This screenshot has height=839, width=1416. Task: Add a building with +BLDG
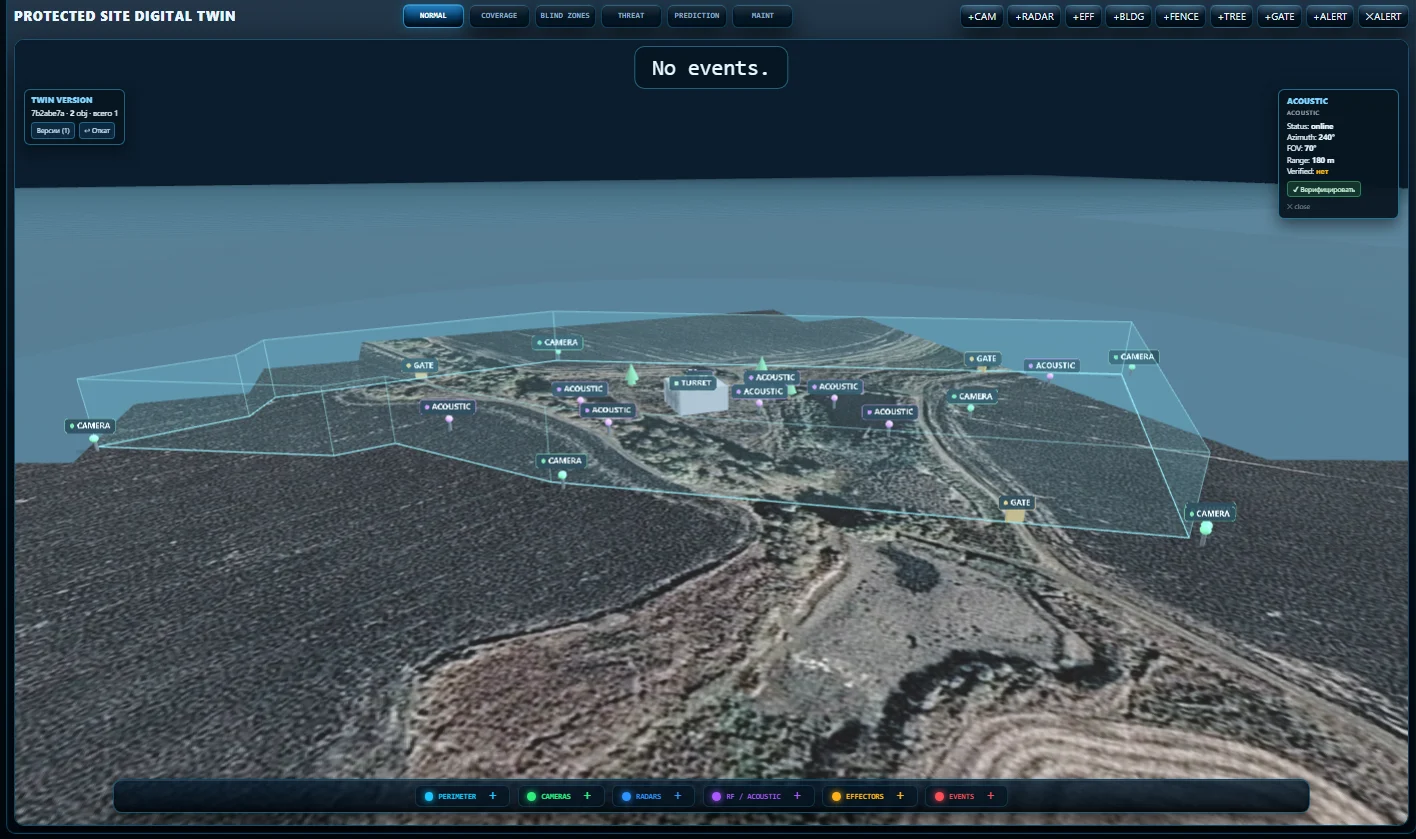(1128, 16)
